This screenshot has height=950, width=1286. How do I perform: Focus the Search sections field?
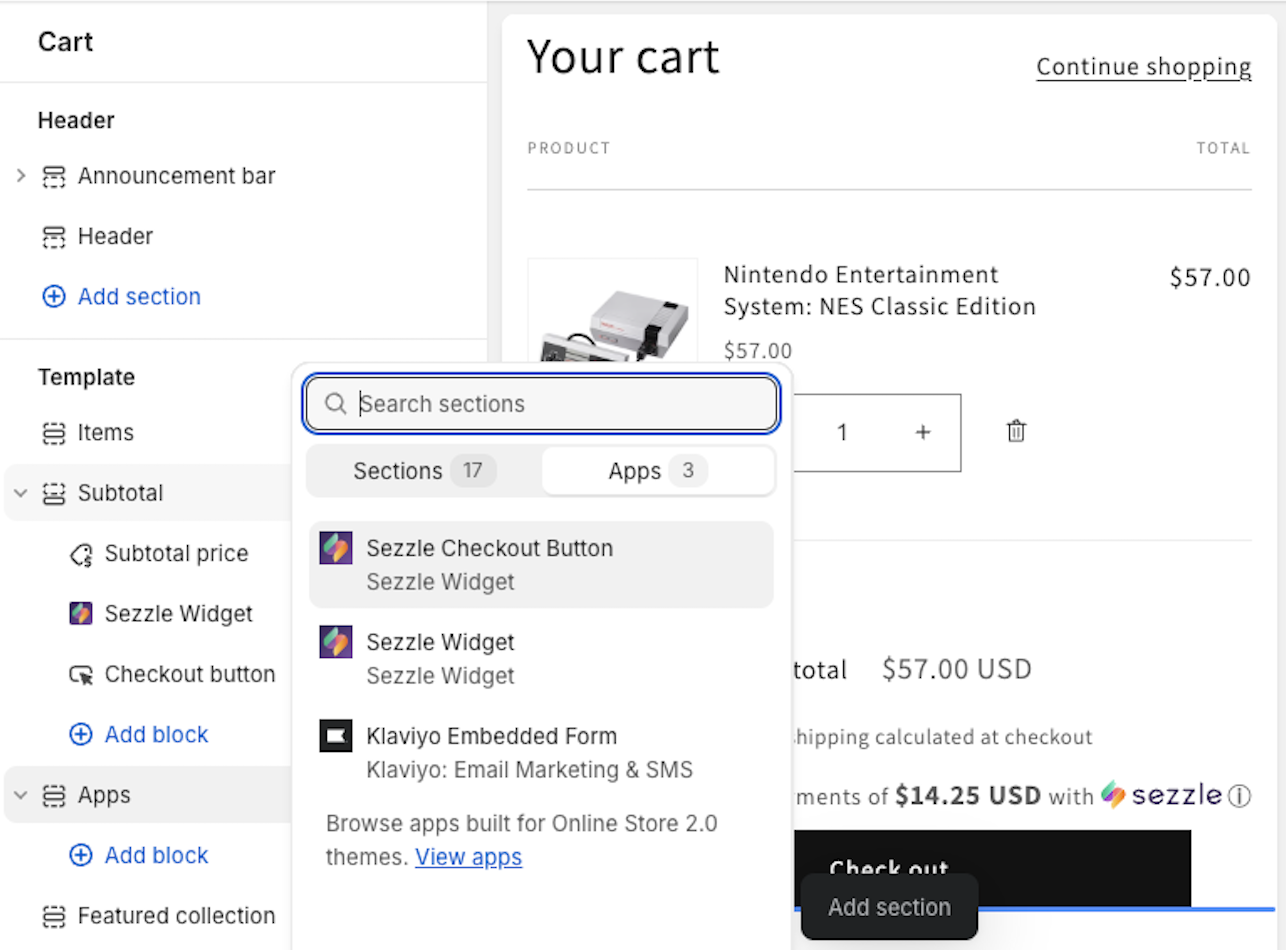pos(541,404)
